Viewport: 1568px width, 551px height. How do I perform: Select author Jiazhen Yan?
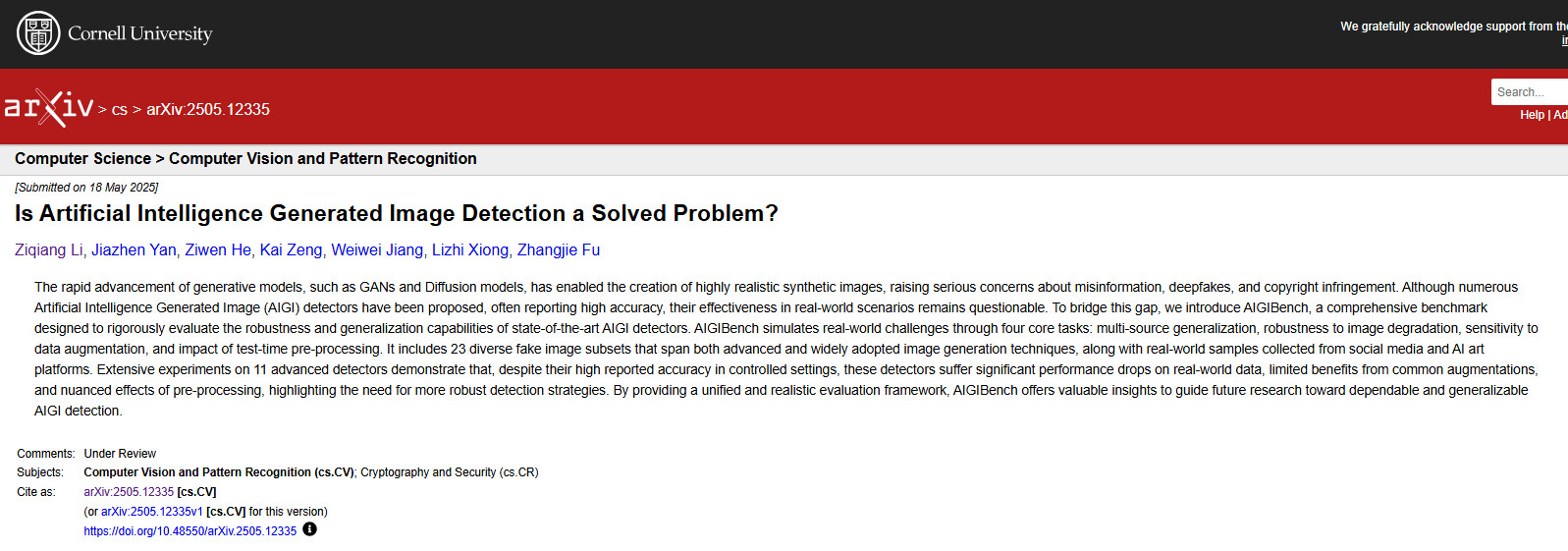click(x=134, y=250)
